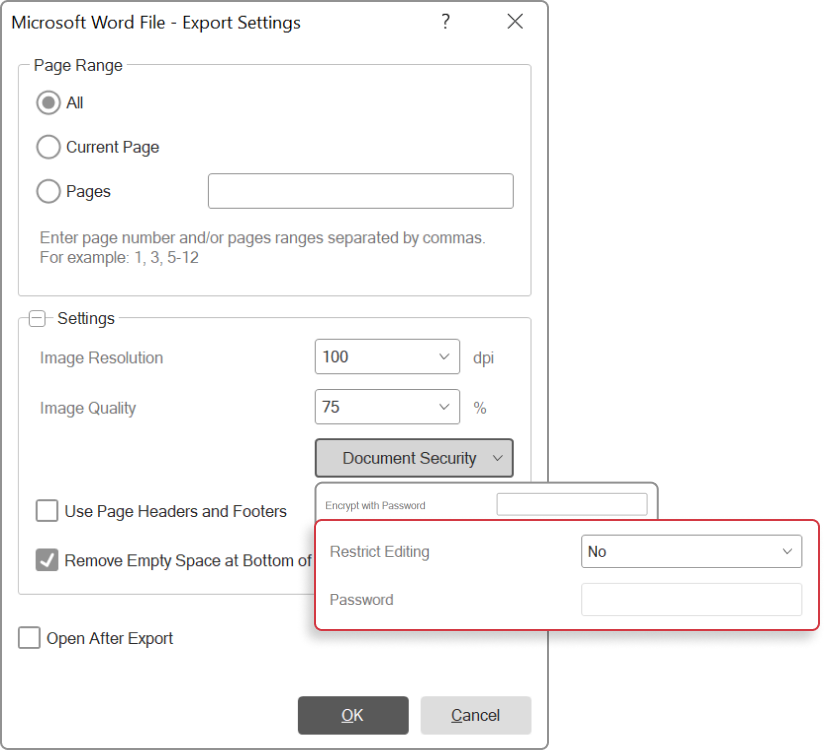Close the Export Settings dialog
This screenshot has width=826, height=750.
[x=515, y=21]
